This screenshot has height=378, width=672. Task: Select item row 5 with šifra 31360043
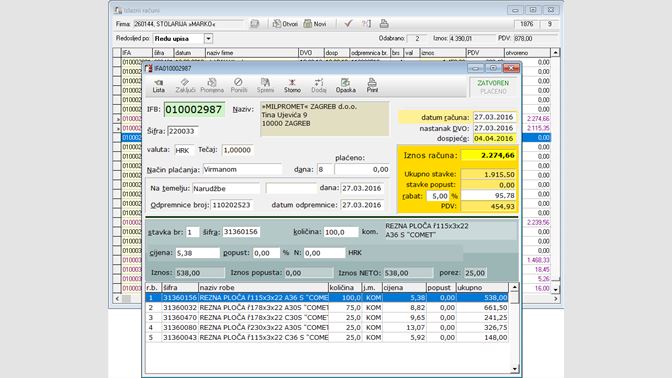point(327,337)
